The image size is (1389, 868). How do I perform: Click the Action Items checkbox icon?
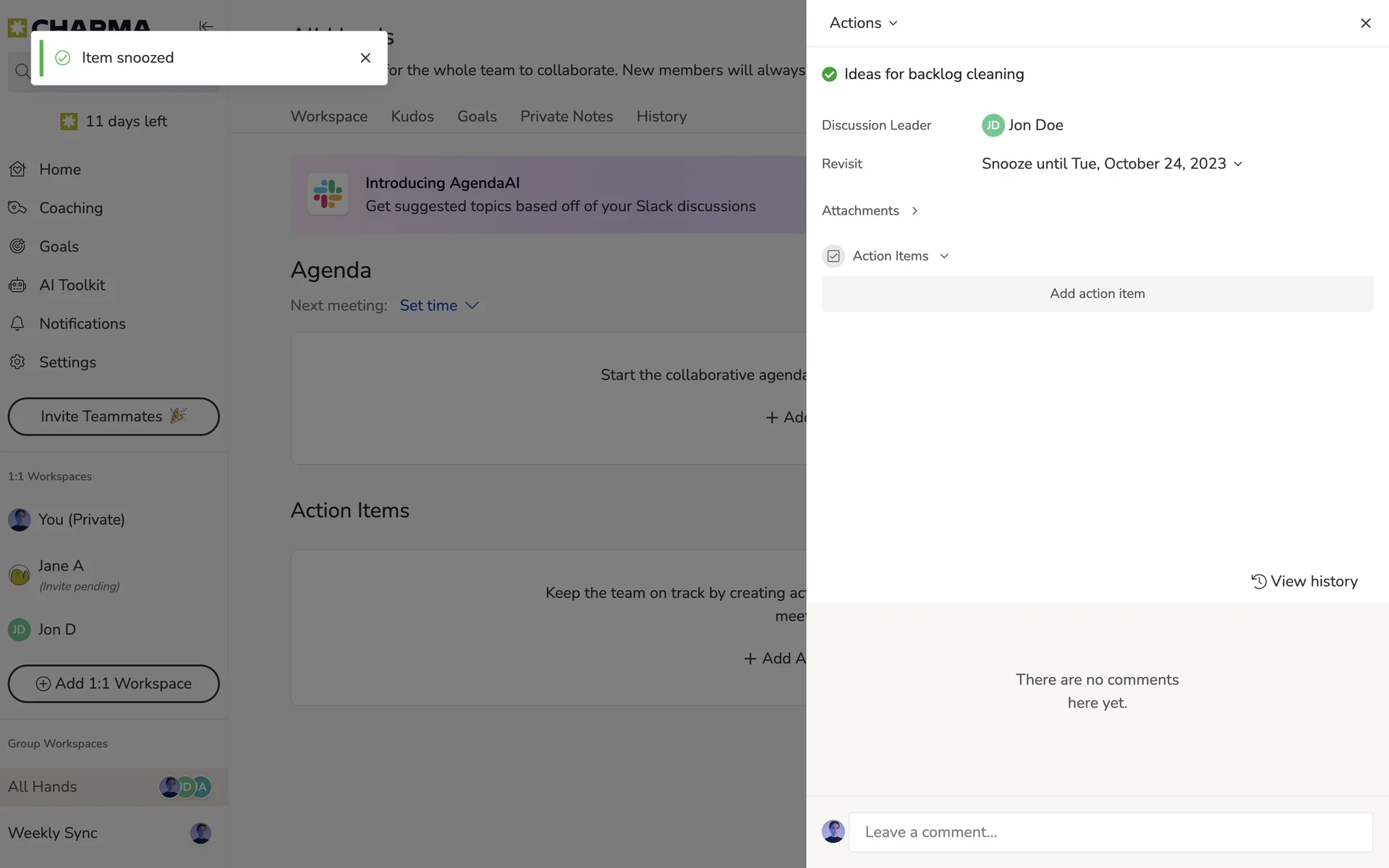click(x=833, y=256)
